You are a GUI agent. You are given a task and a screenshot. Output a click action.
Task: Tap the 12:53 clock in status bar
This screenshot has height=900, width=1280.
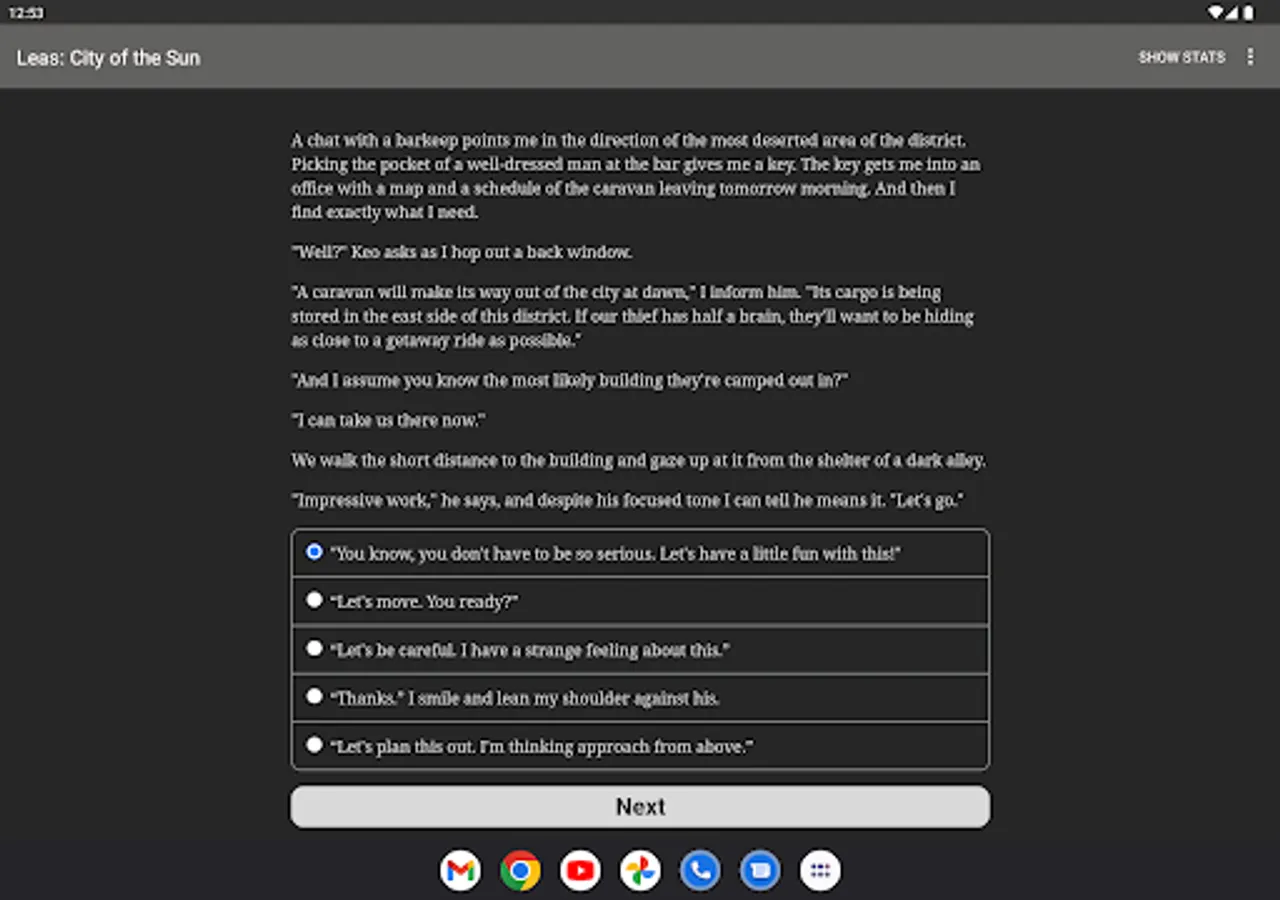25,13
